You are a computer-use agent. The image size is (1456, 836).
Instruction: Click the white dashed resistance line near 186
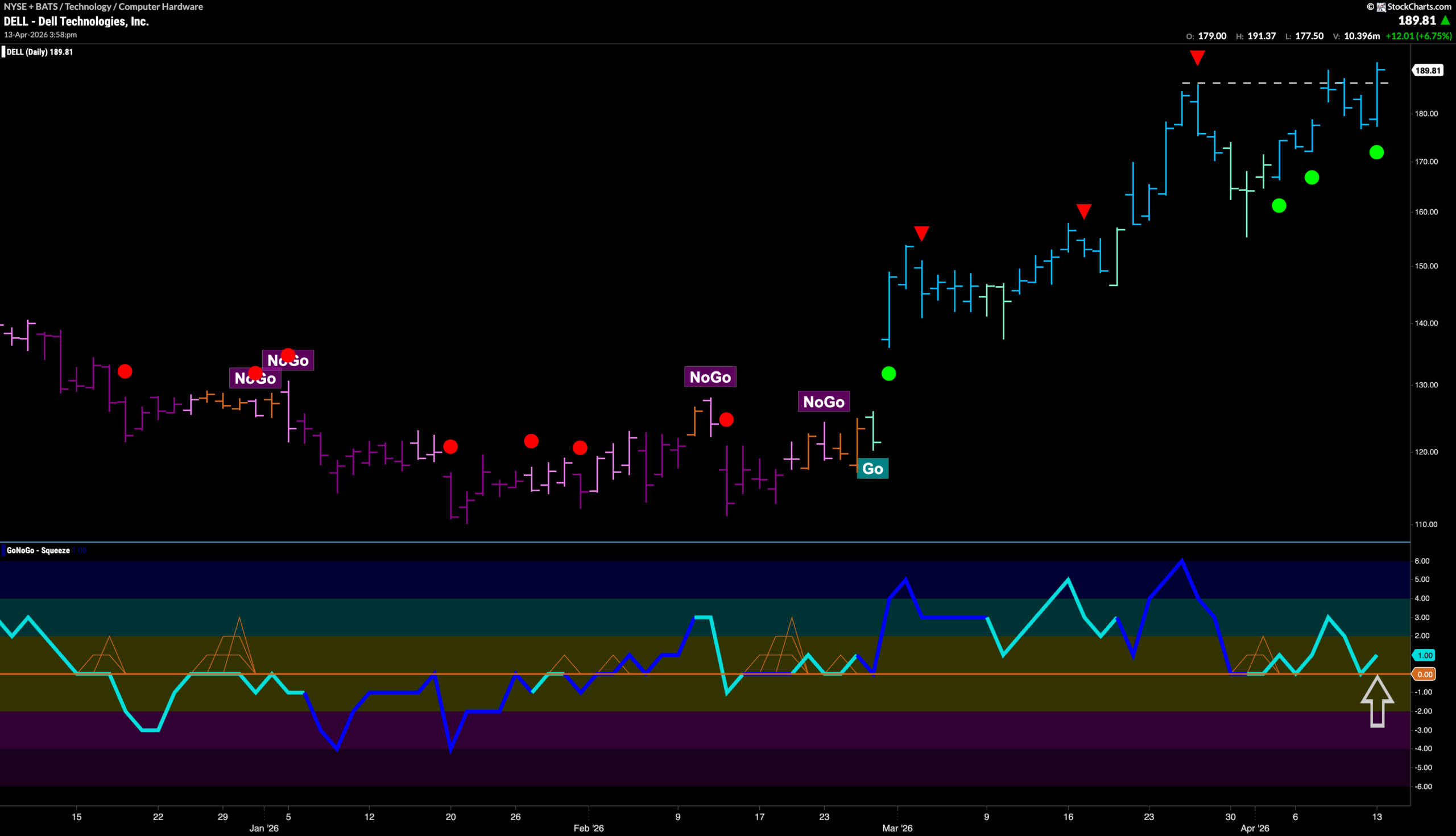1285,83
